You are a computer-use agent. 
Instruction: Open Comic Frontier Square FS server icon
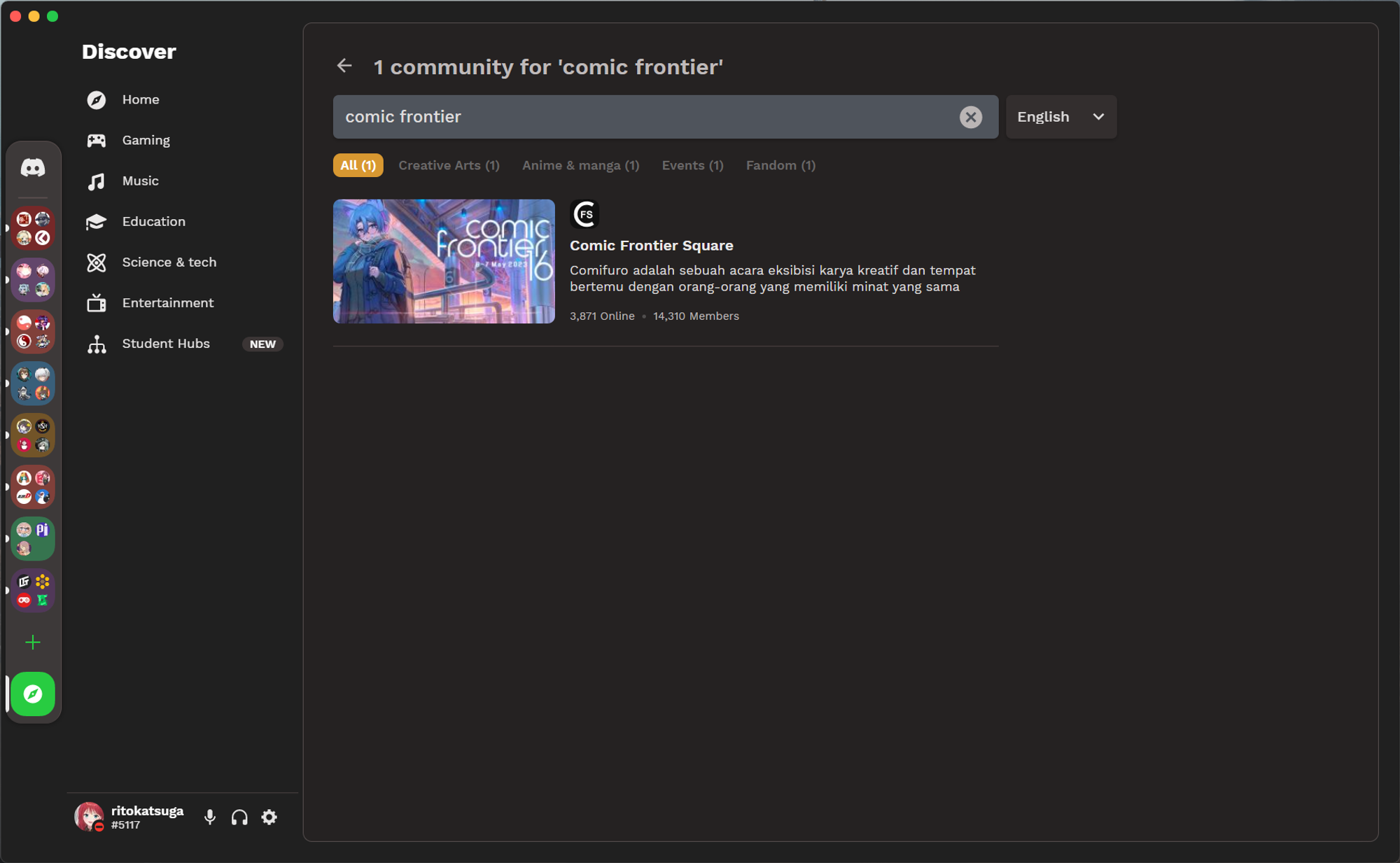584,214
